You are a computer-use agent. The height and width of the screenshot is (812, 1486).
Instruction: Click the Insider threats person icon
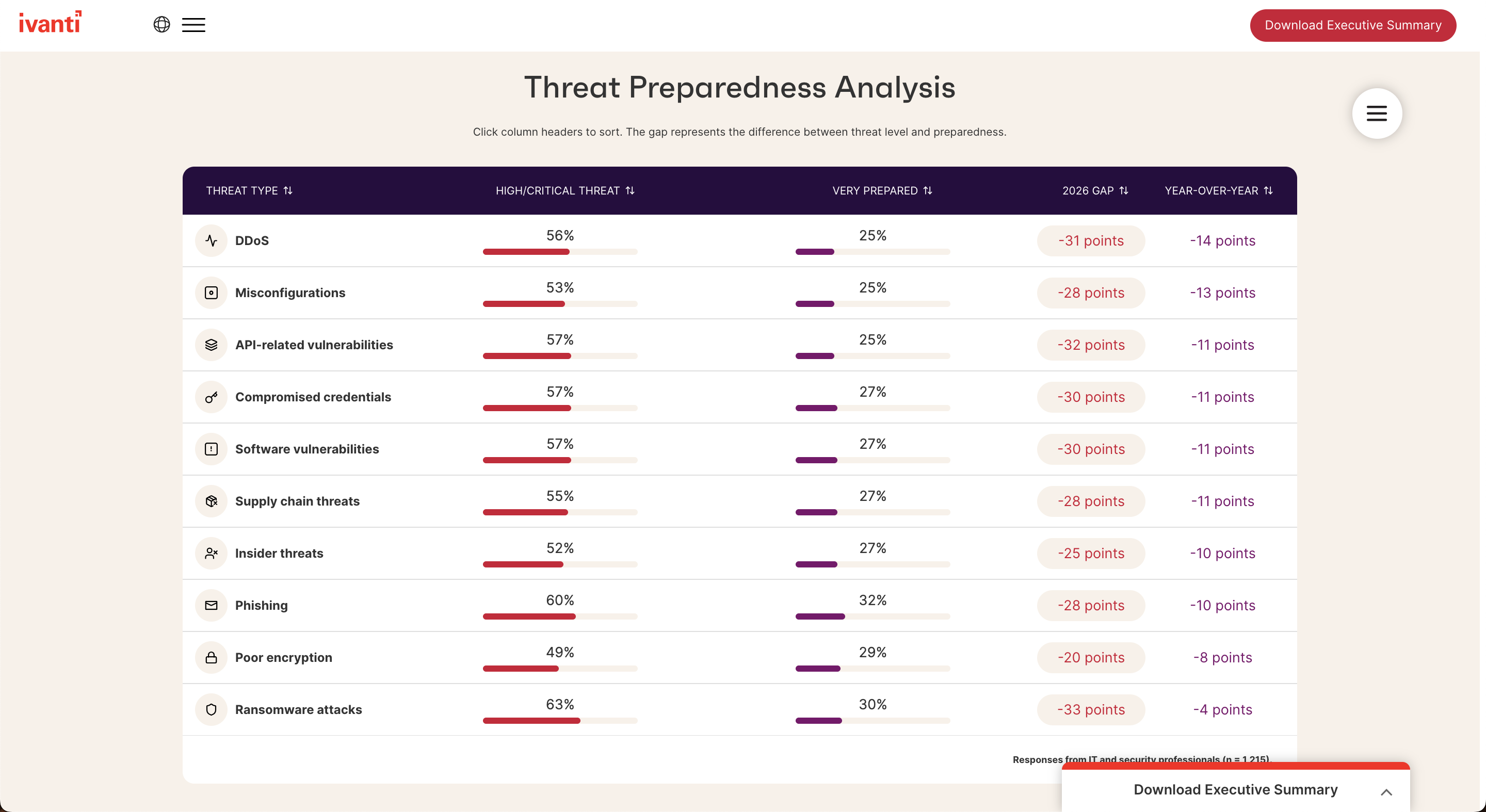[x=211, y=553]
